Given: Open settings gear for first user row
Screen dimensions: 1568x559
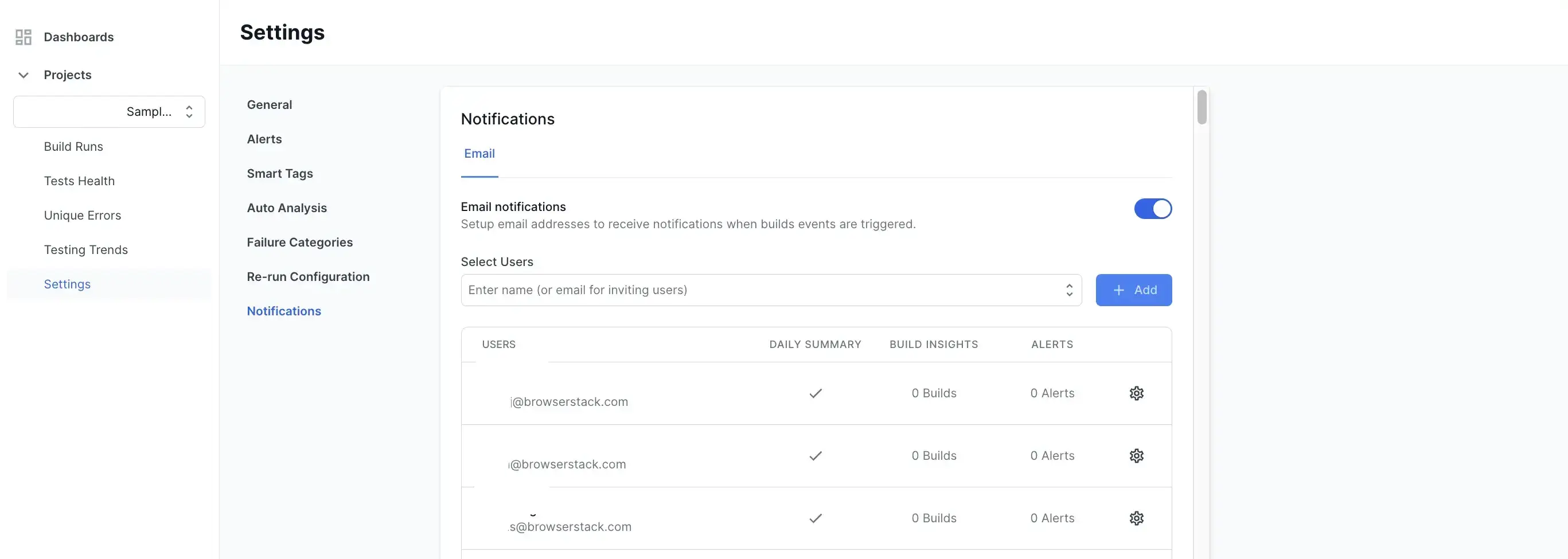Looking at the screenshot, I should point(1136,393).
